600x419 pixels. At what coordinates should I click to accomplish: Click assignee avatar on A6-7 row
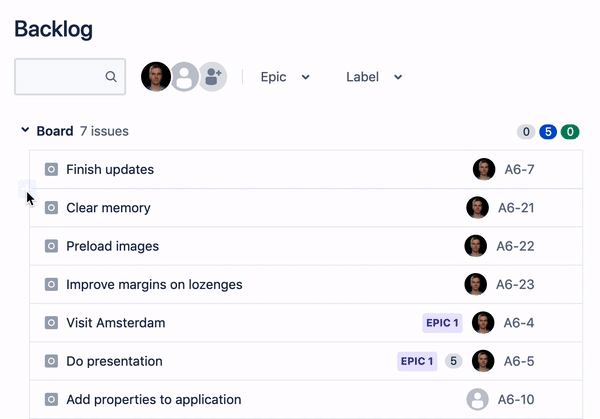pyautogui.click(x=484, y=169)
